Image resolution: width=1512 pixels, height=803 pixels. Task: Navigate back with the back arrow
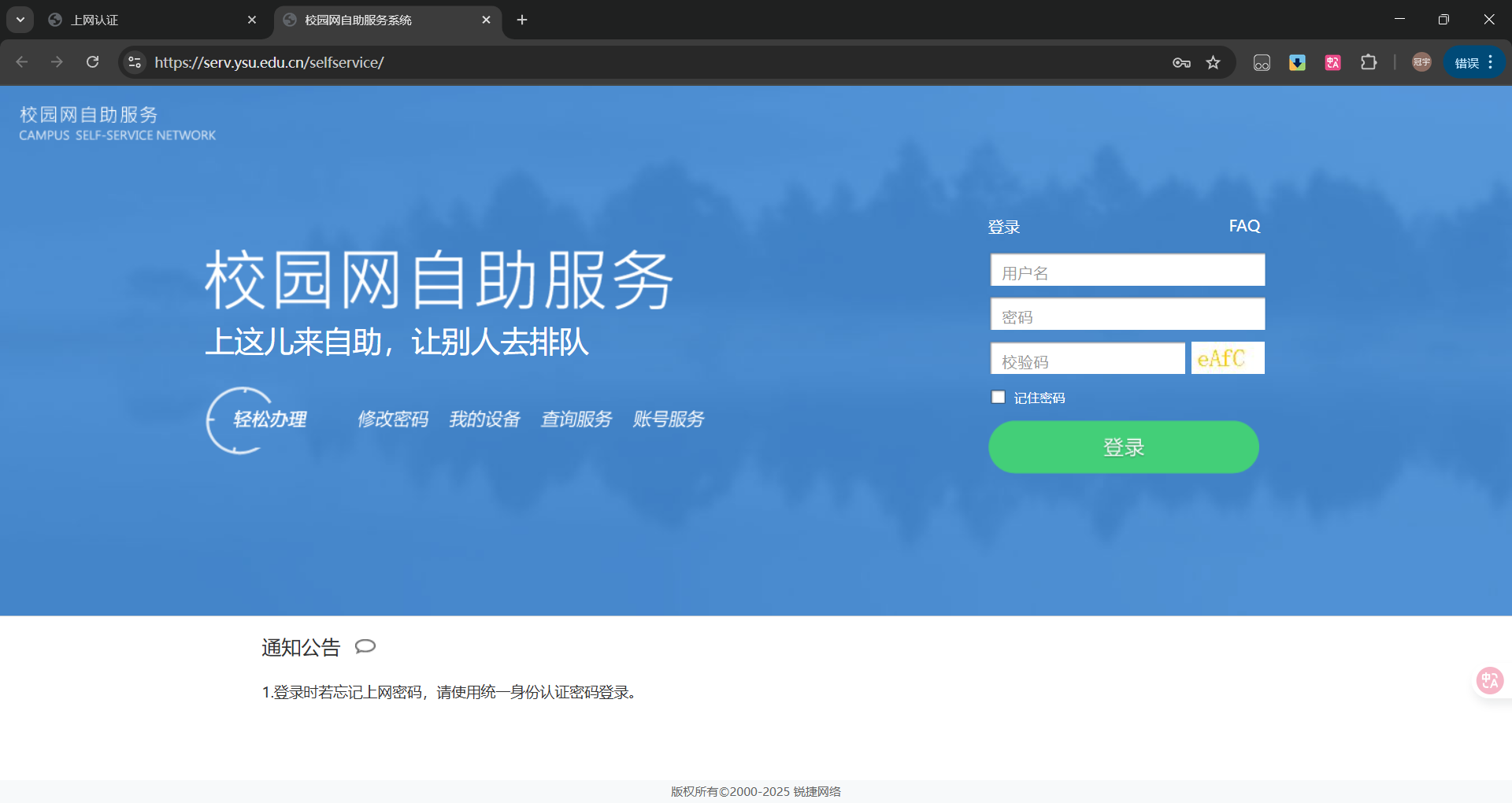pos(21,61)
